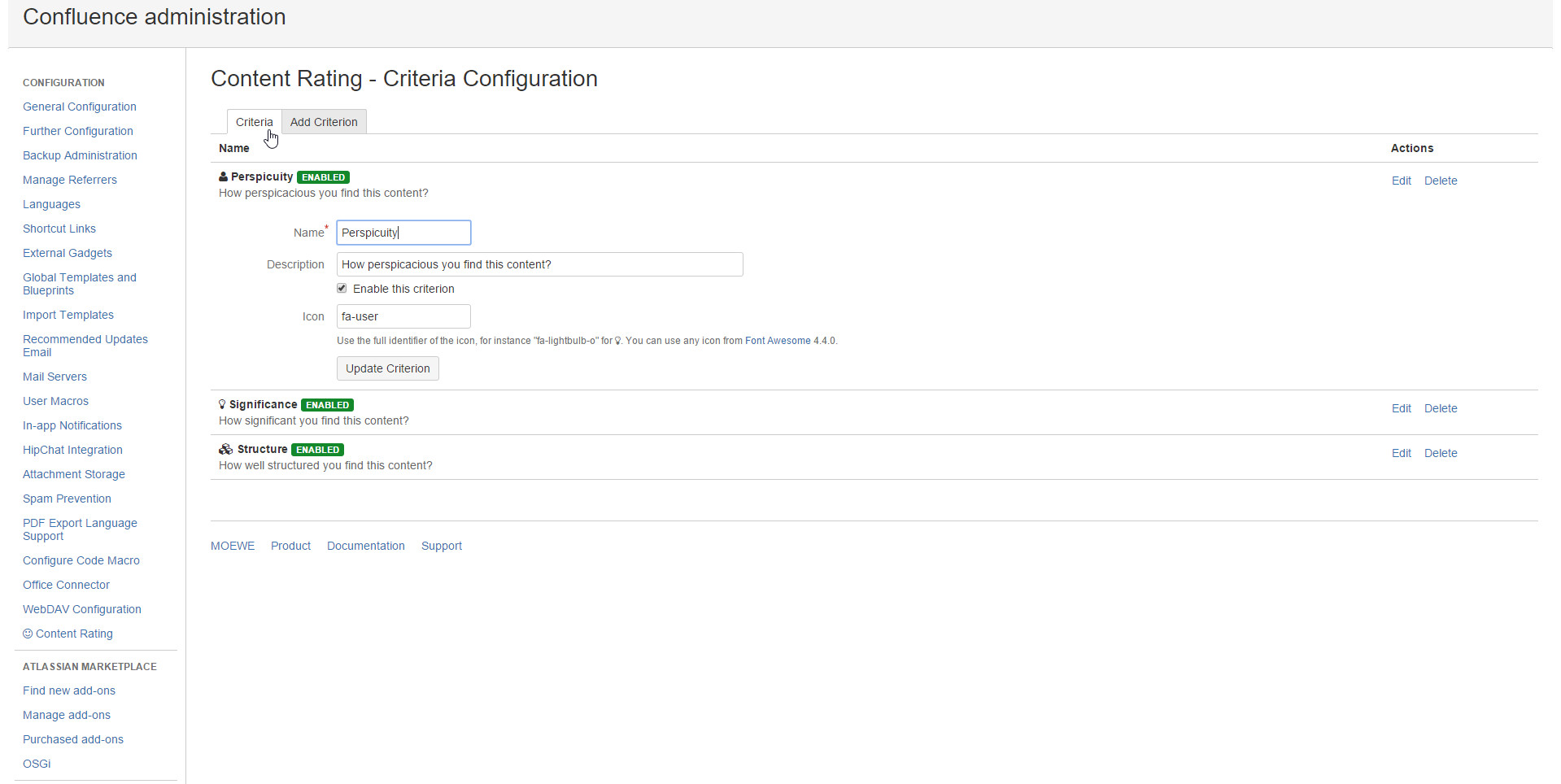Open Spam Prevention settings
Screen dimensions: 1561x784
tap(67, 499)
